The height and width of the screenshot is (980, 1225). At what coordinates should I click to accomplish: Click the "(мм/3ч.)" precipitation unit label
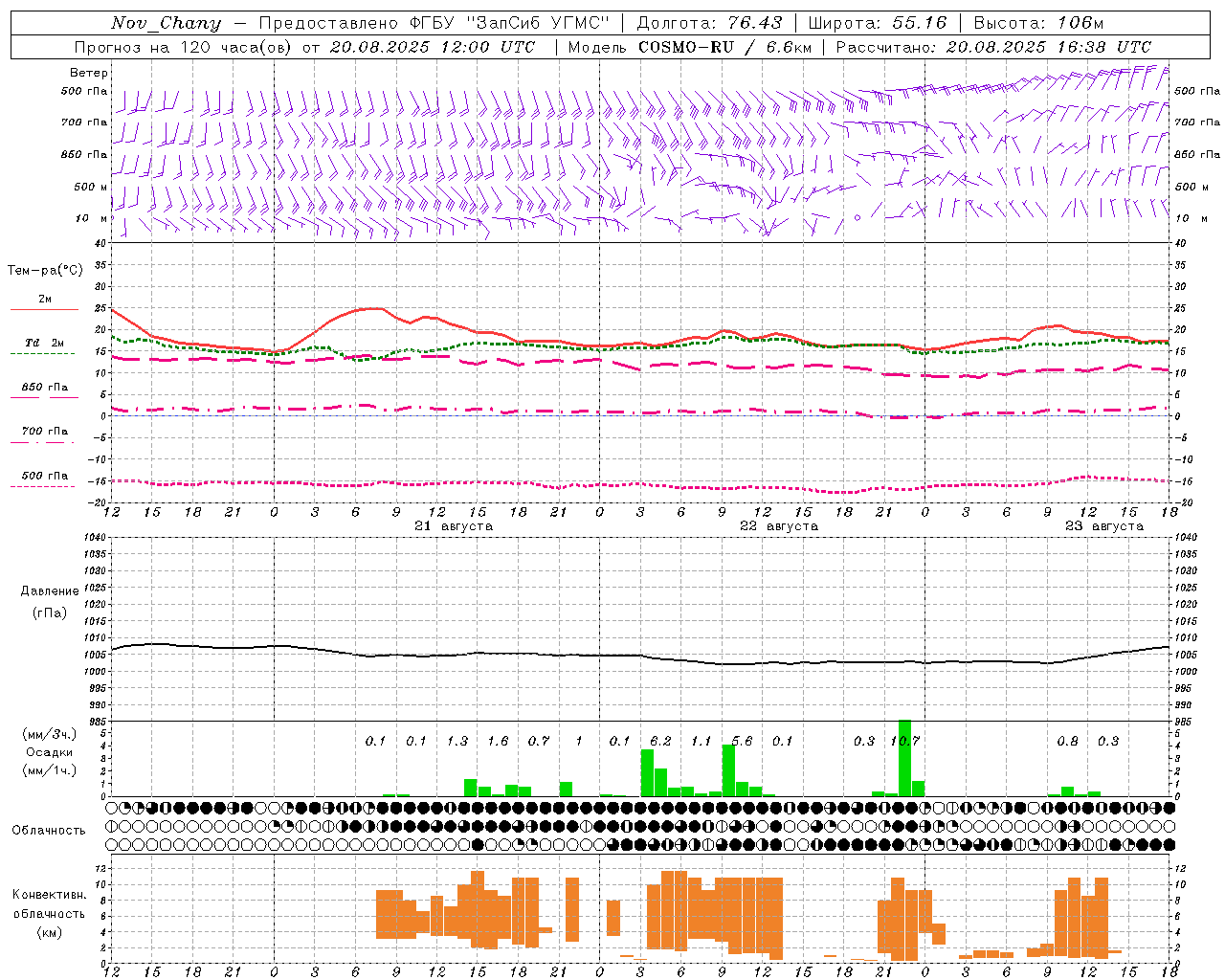(x=50, y=735)
